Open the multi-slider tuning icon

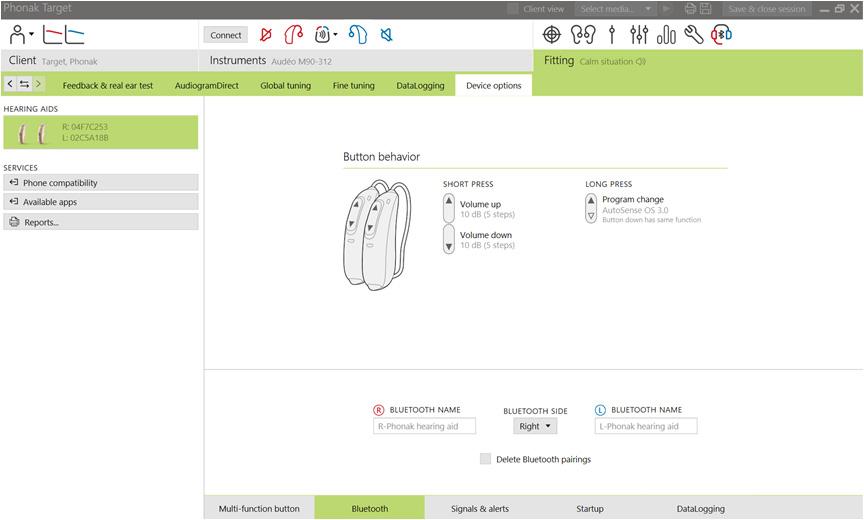[639, 35]
